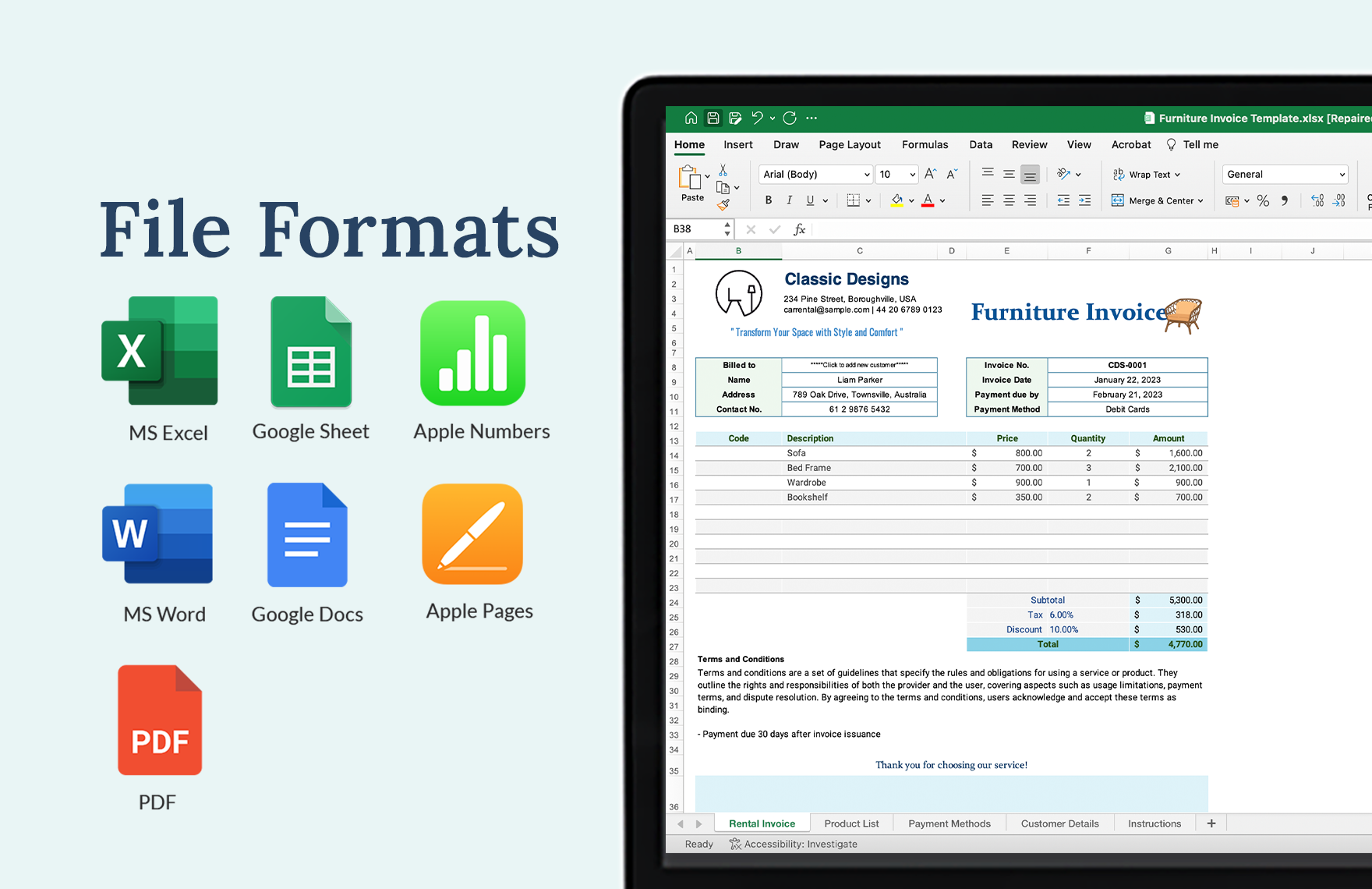
Task: Open the Formulas ribbon tab
Action: click(925, 144)
